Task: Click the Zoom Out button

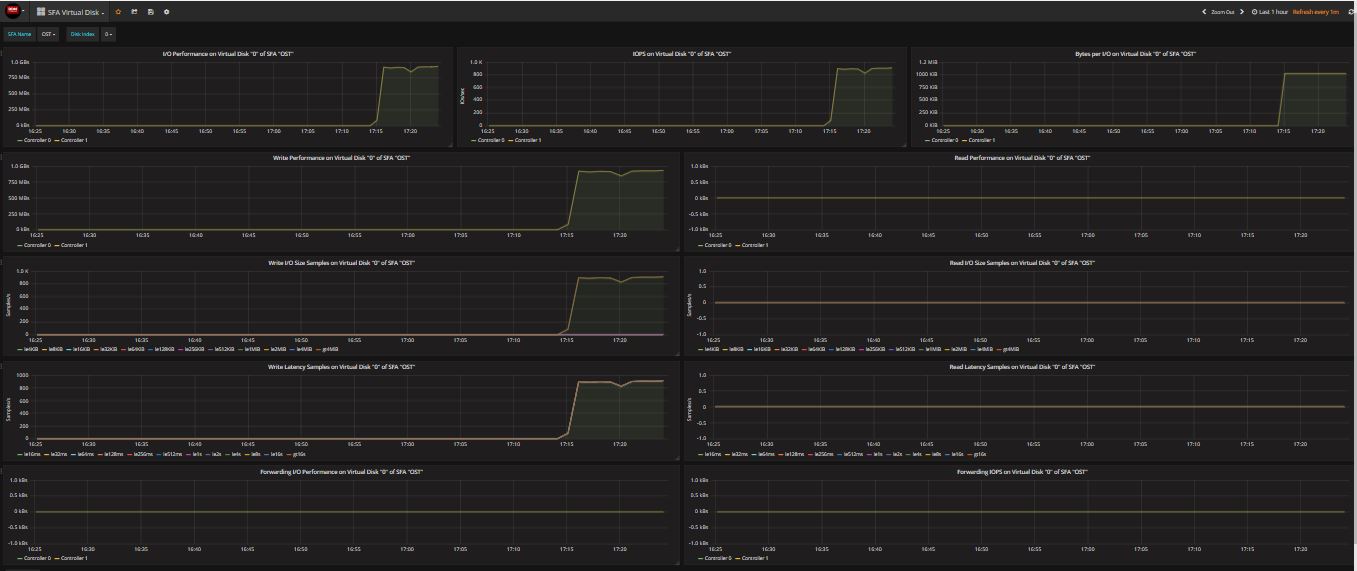Action: pos(1222,12)
